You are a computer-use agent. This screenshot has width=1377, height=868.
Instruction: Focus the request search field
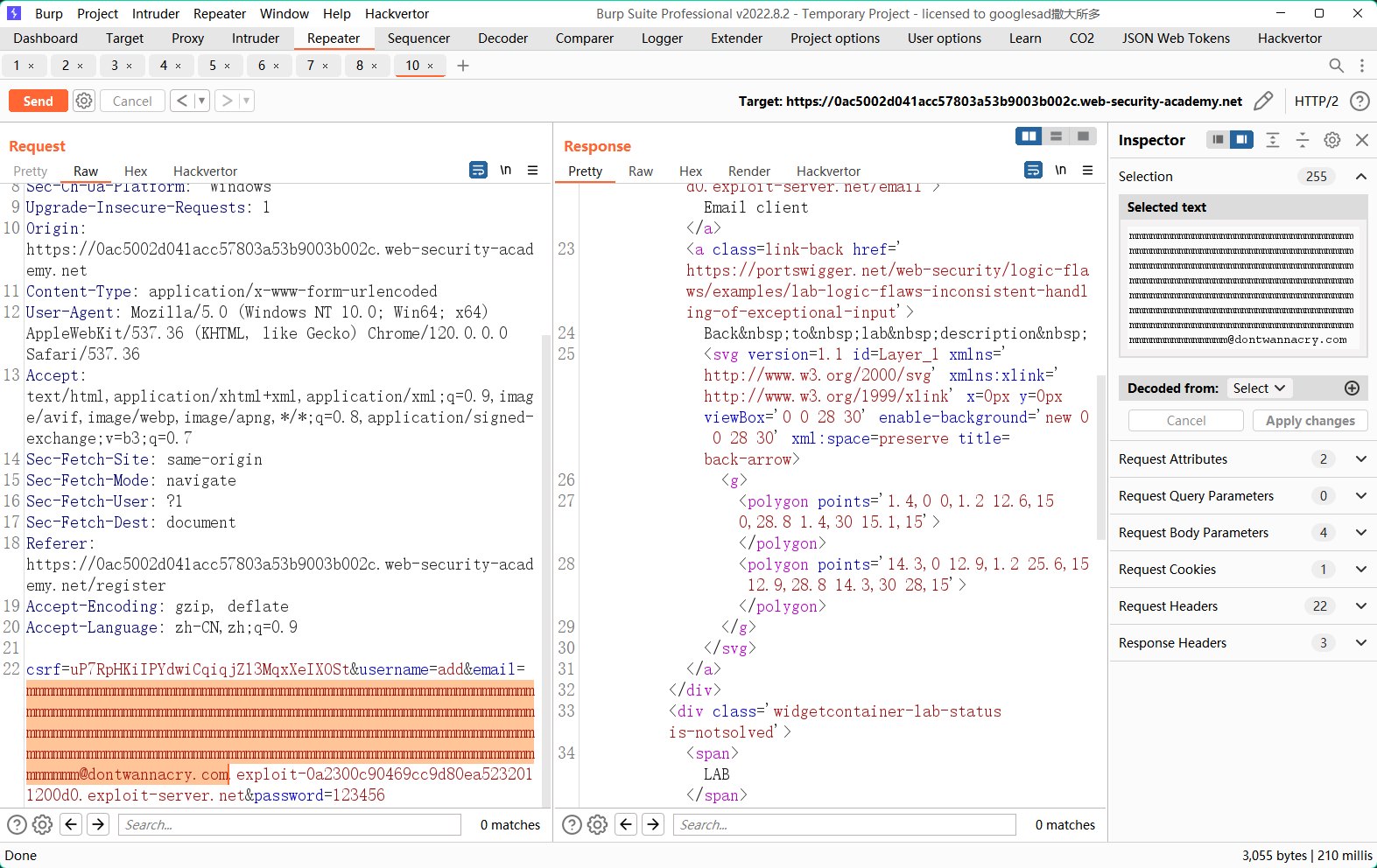tap(290, 824)
